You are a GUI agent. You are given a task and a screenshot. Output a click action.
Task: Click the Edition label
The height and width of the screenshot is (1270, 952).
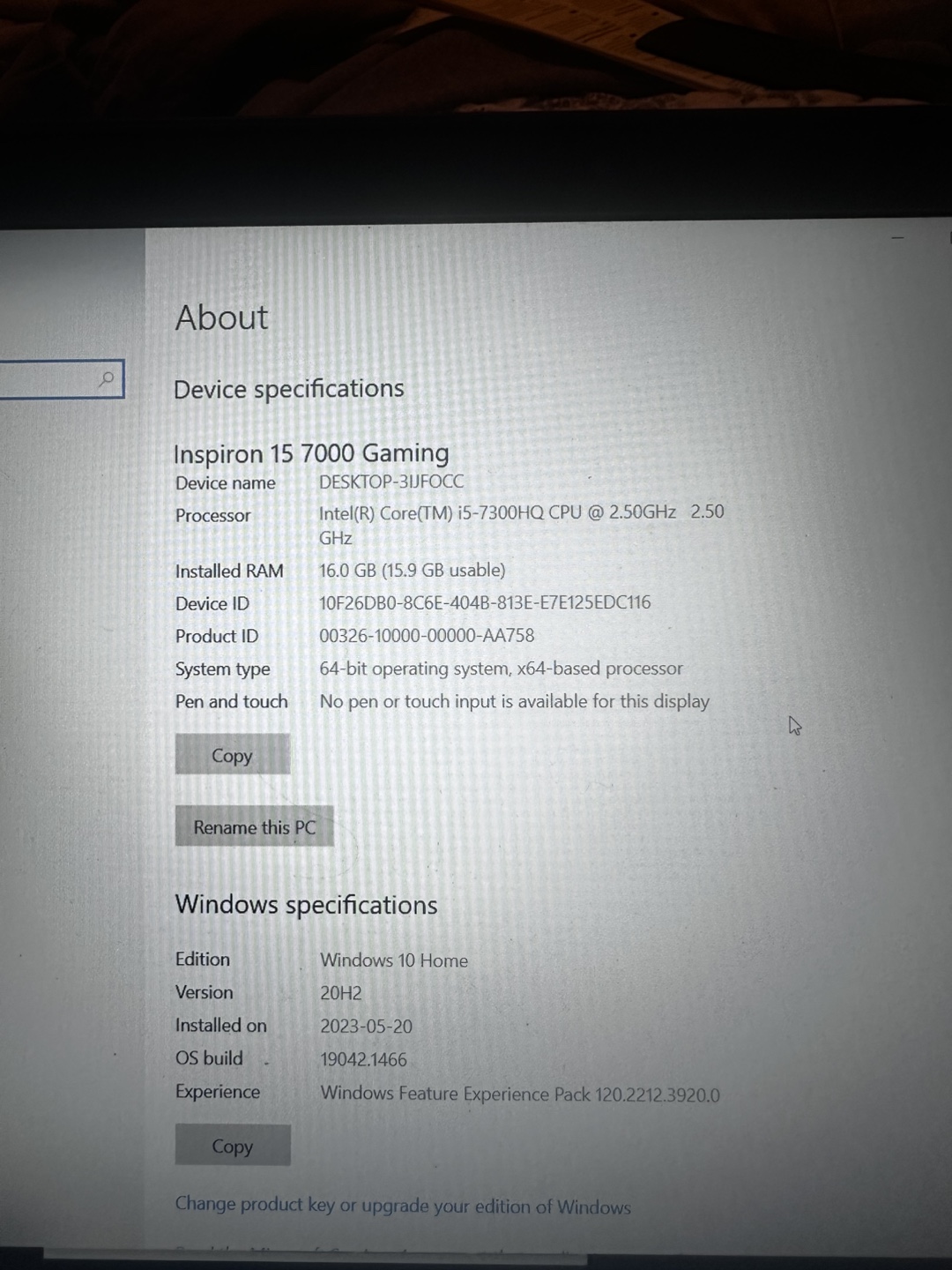(x=203, y=960)
